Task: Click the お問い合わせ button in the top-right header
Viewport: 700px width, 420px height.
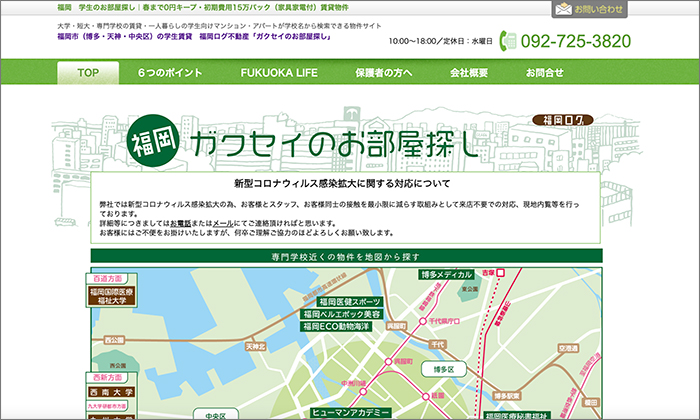Action: coord(589,9)
